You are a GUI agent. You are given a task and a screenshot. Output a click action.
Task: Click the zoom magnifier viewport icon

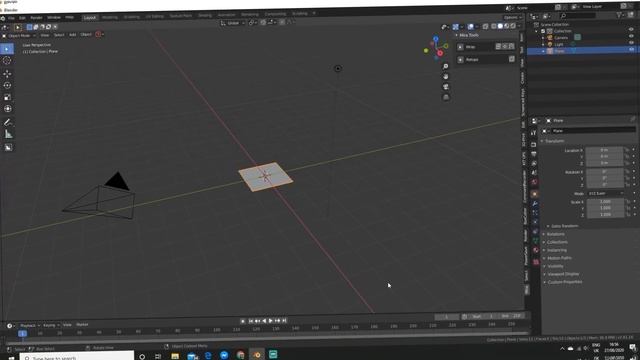[x=446, y=66]
